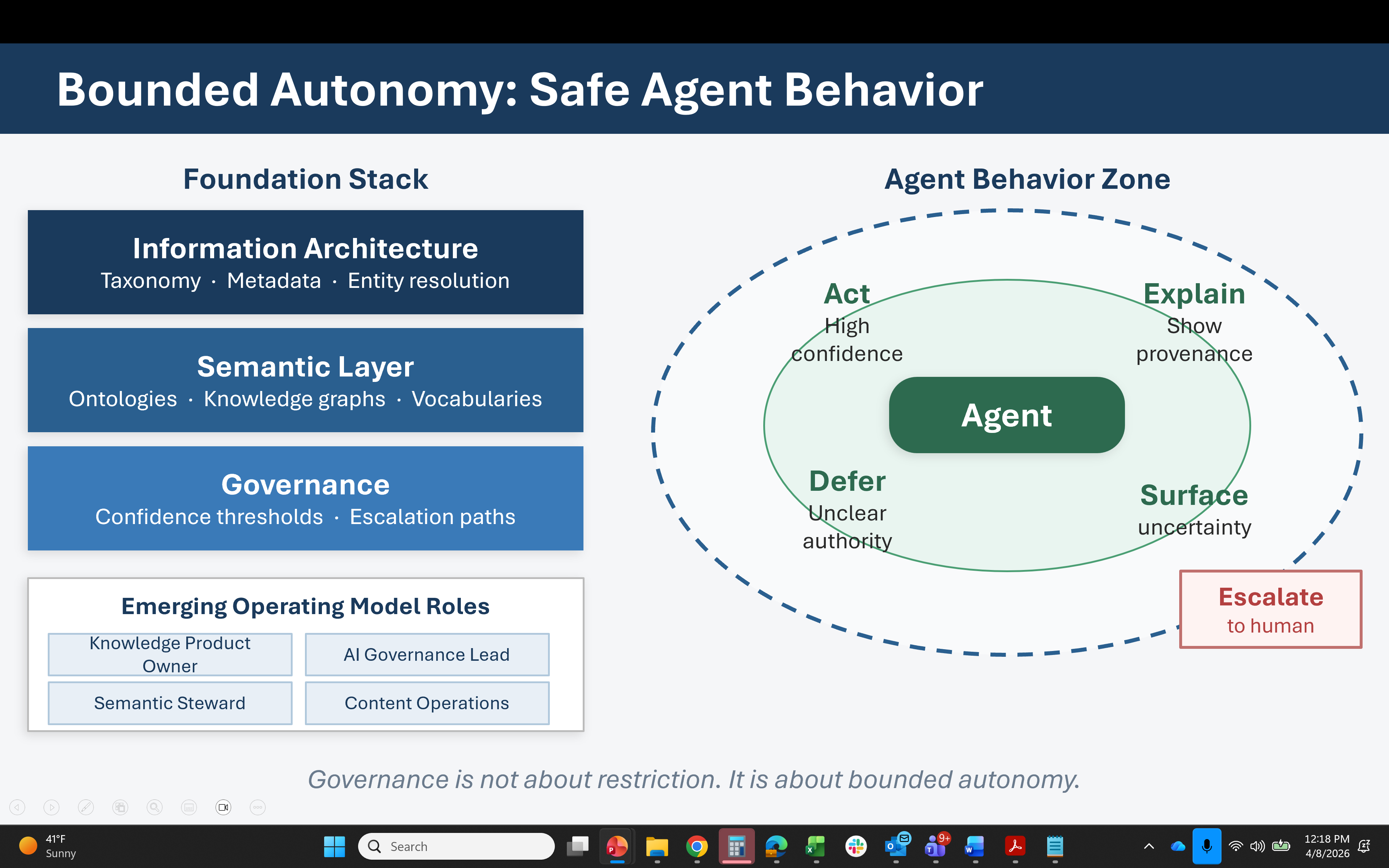The width and height of the screenshot is (1389, 868).
Task: Launch Adobe Acrobat from taskbar
Action: pyautogui.click(x=1015, y=846)
